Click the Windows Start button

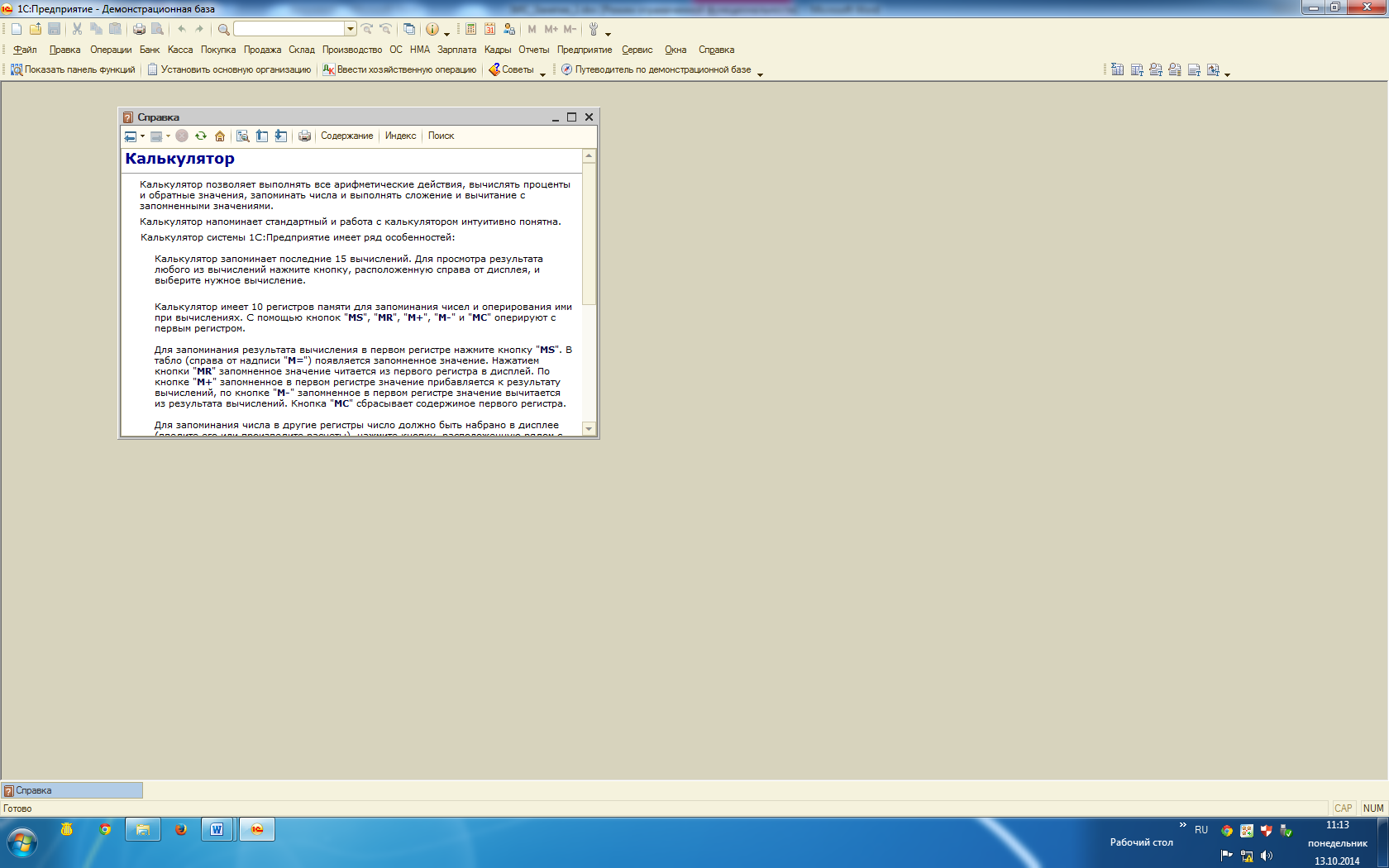[x=22, y=843]
